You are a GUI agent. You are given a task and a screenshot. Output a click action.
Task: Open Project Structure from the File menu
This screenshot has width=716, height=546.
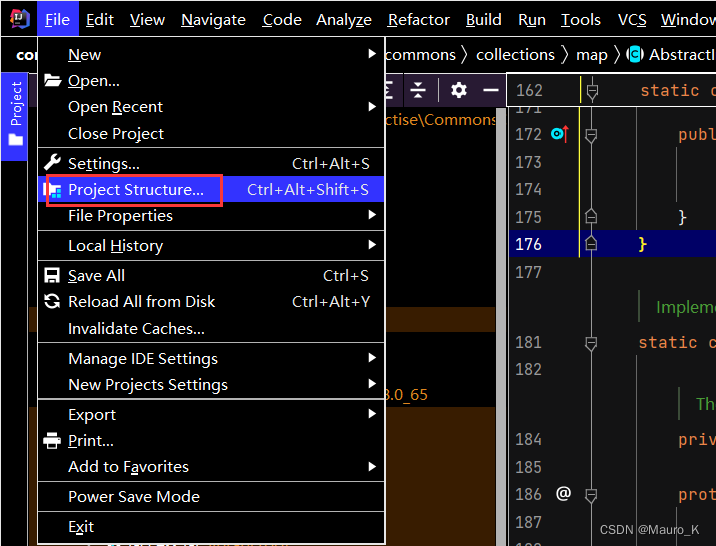coord(136,190)
